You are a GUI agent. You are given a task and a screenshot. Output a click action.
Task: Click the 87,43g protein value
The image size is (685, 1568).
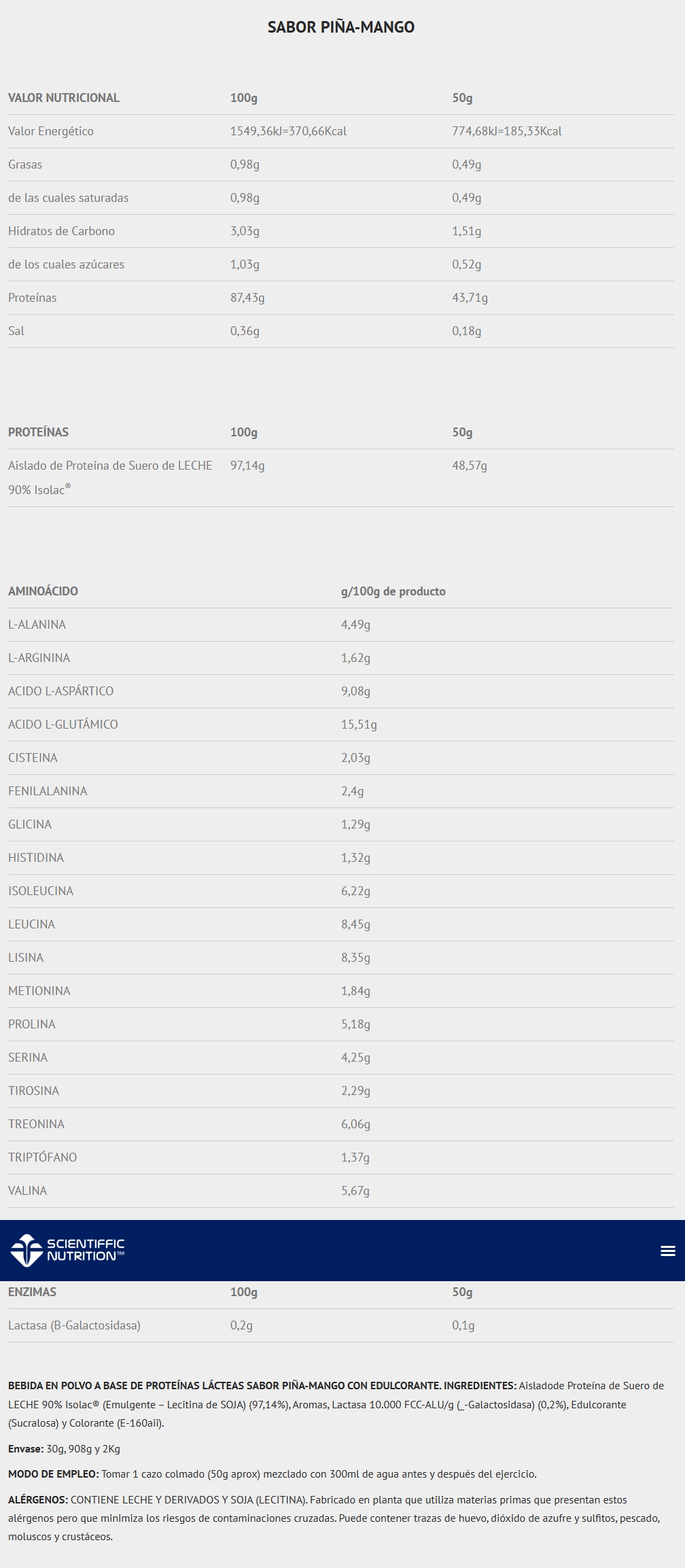pos(247,298)
